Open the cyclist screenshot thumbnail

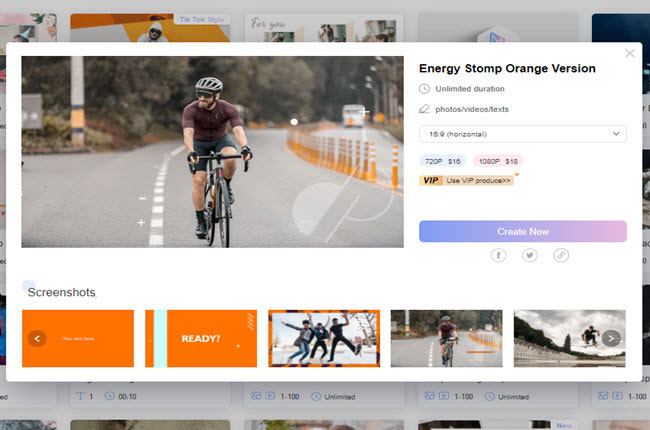click(446, 338)
